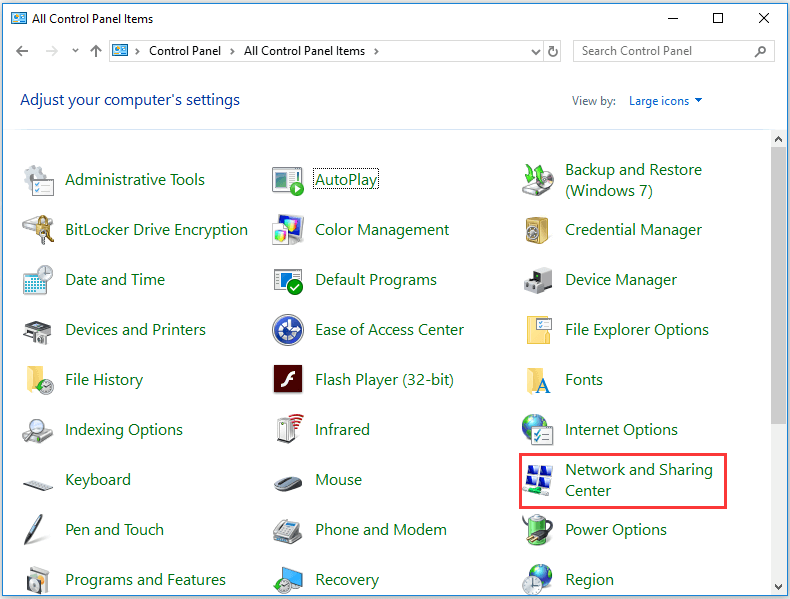
Task: Open the Infrared icon
Action: tap(288, 430)
